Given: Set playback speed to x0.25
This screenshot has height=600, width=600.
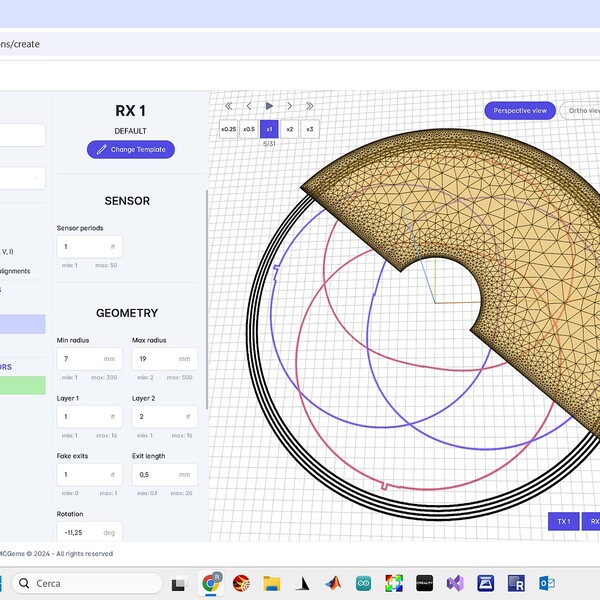Looking at the screenshot, I should click(229, 129).
